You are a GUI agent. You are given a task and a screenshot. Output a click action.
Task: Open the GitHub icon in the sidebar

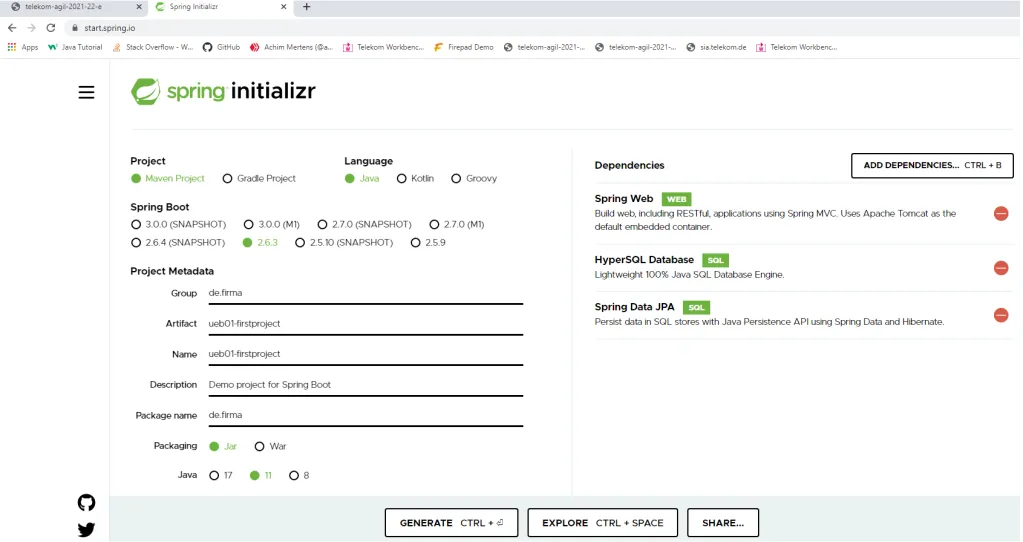[86, 503]
